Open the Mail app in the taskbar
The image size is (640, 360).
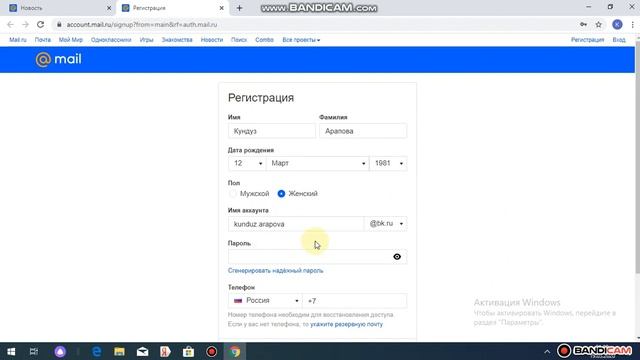pyautogui.click(x=142, y=351)
